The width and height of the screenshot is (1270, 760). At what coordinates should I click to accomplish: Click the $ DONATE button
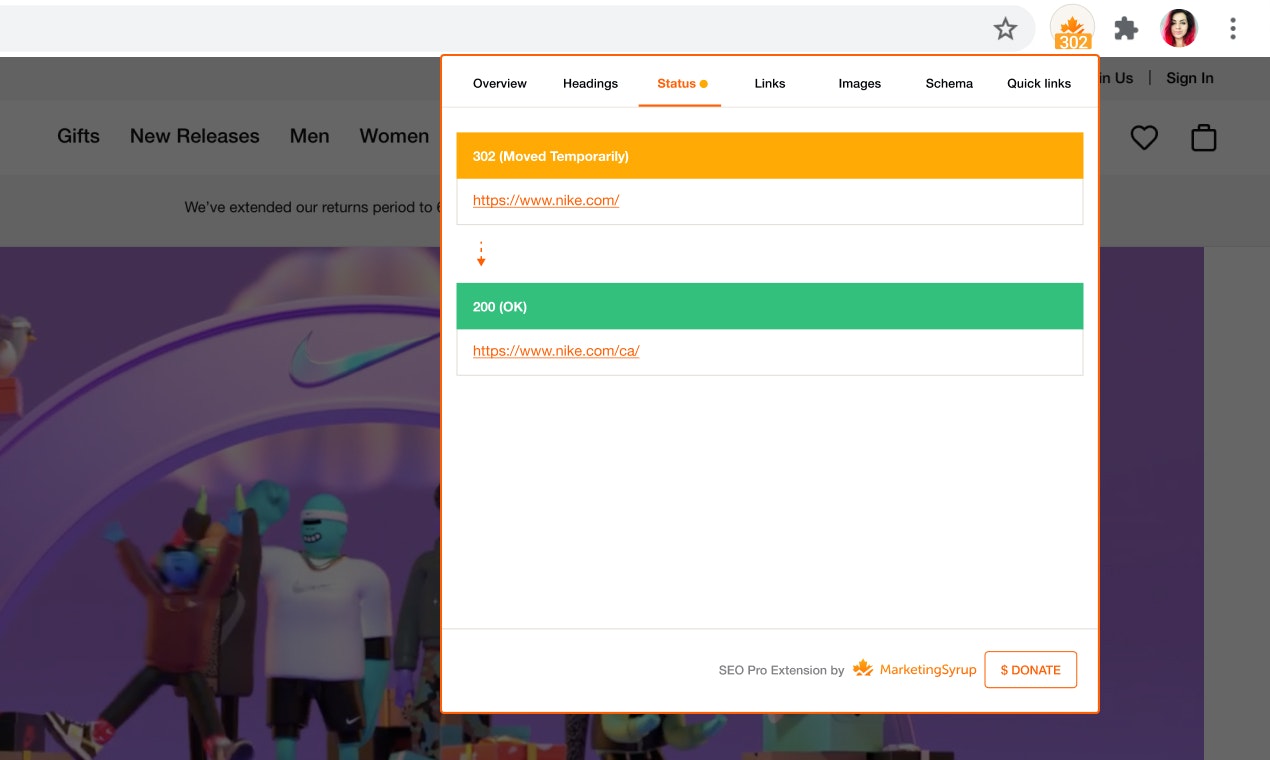1030,669
